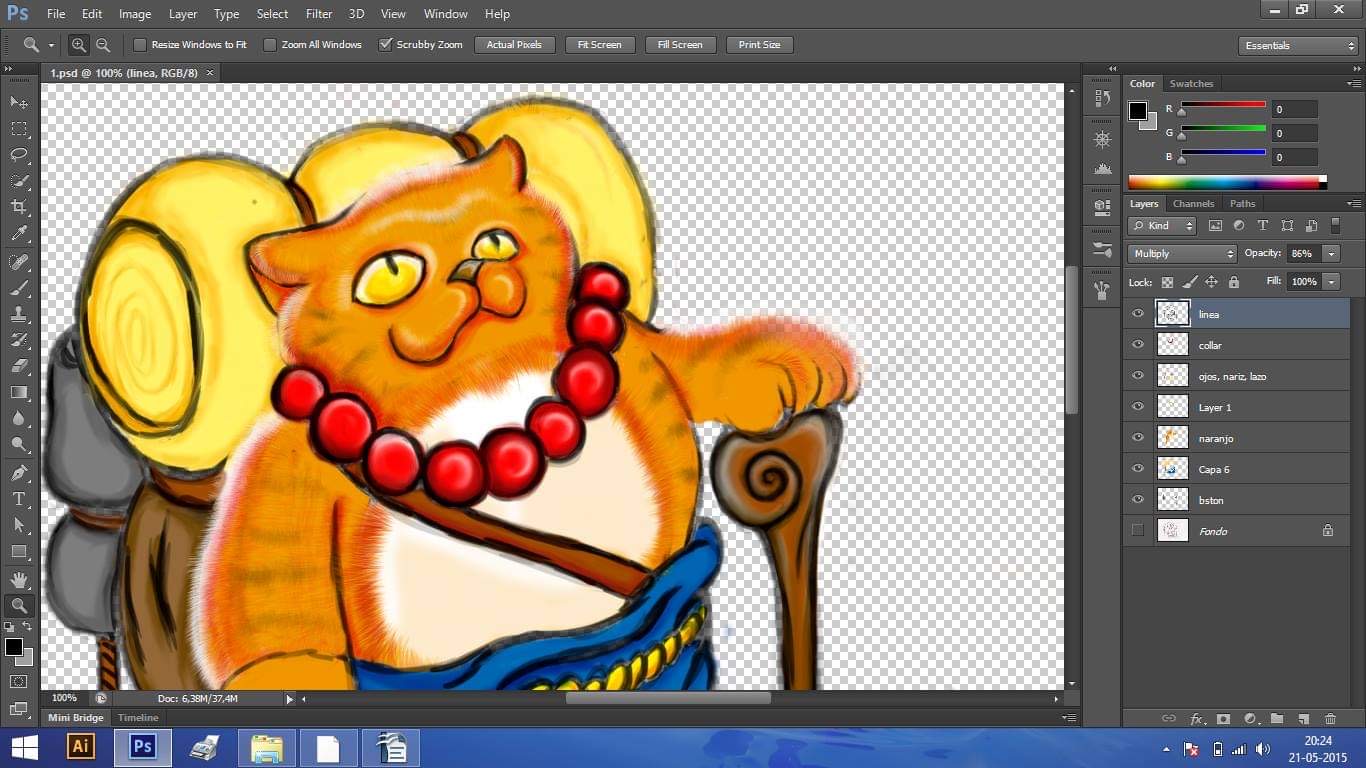
Task: Select the Eraser tool
Action: pyautogui.click(x=19, y=366)
